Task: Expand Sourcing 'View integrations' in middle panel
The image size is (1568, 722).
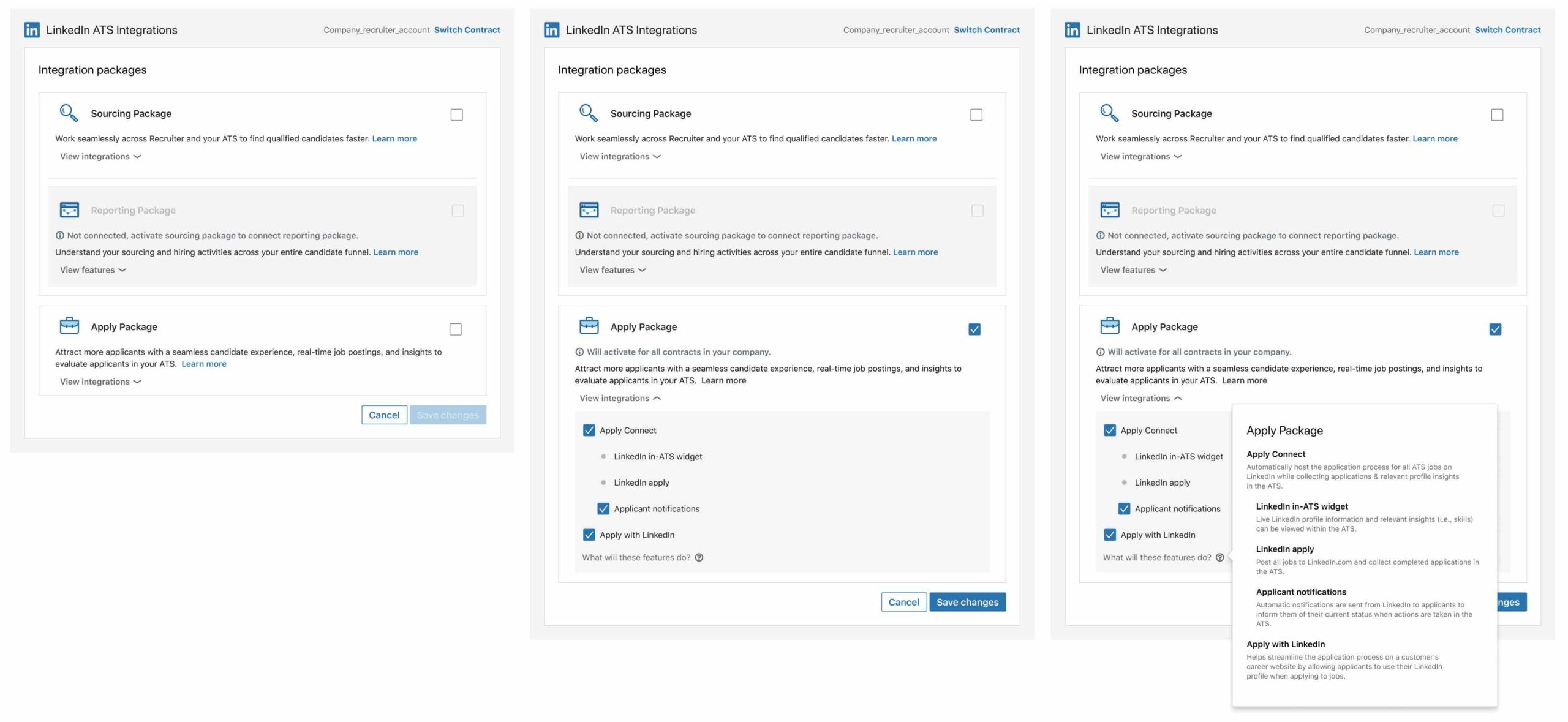Action: [x=620, y=157]
